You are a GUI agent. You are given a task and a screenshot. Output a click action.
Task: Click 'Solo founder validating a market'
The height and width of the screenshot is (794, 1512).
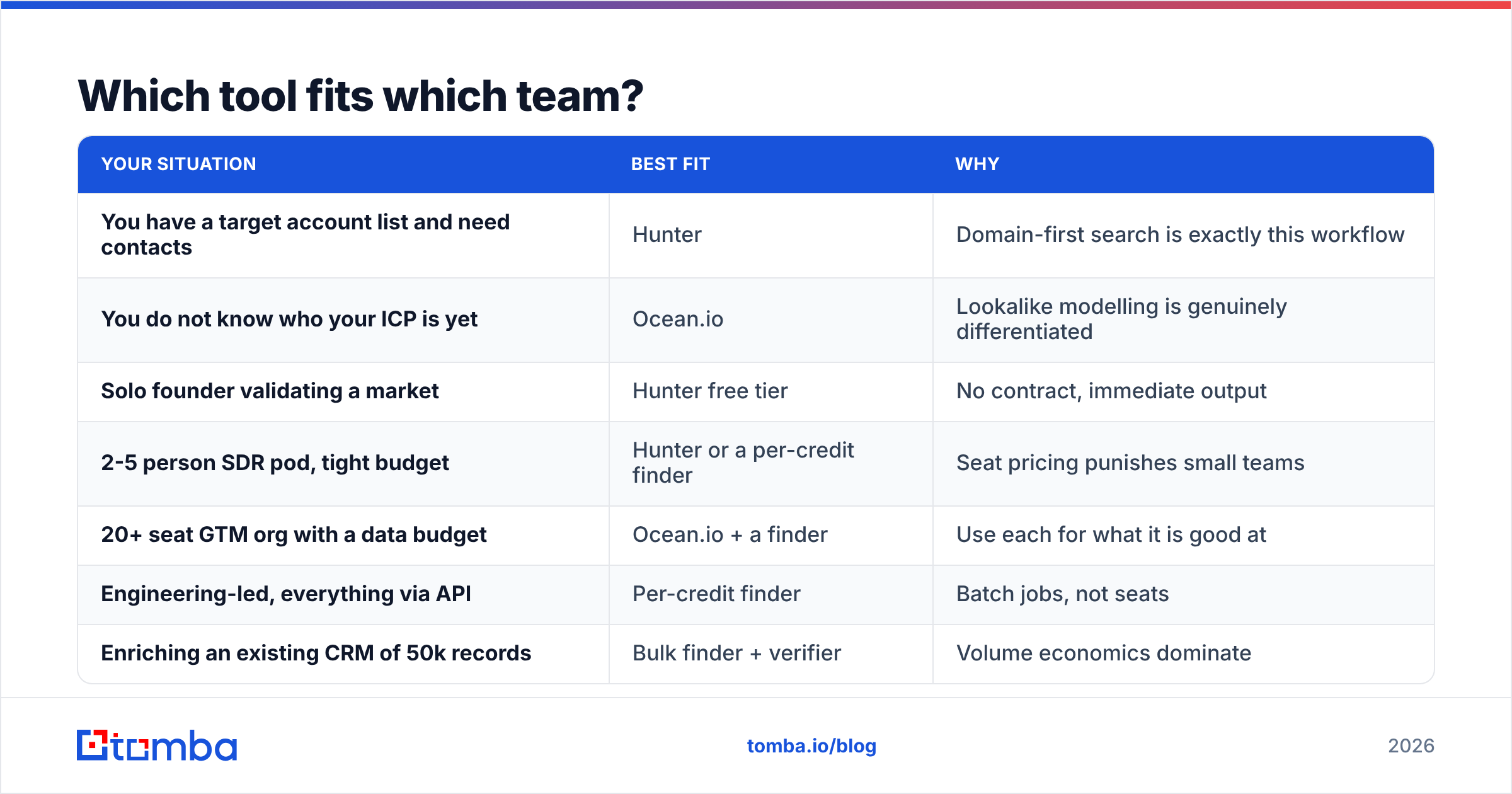270,391
